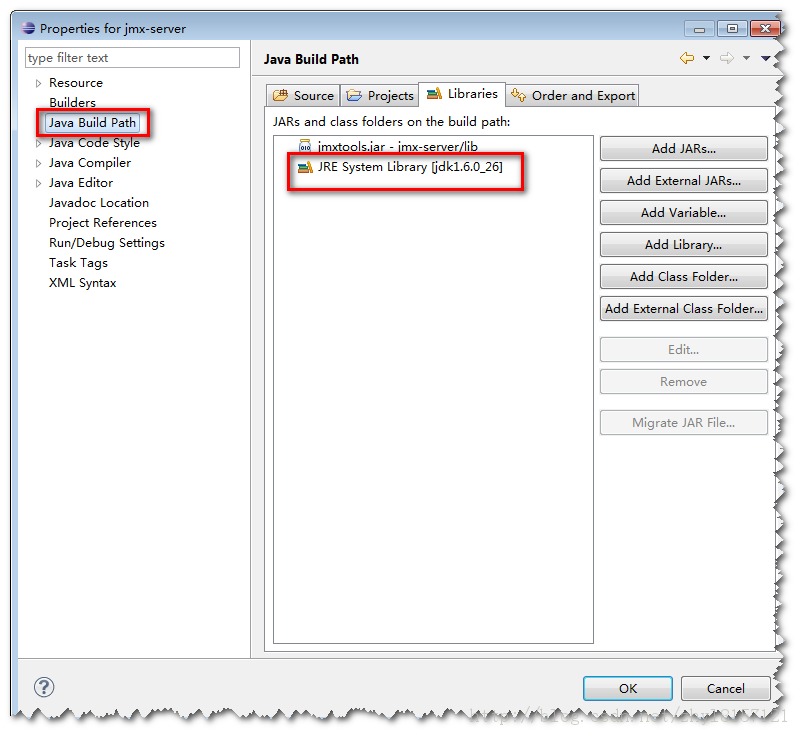Expand the Resource tree node

(x=38, y=83)
